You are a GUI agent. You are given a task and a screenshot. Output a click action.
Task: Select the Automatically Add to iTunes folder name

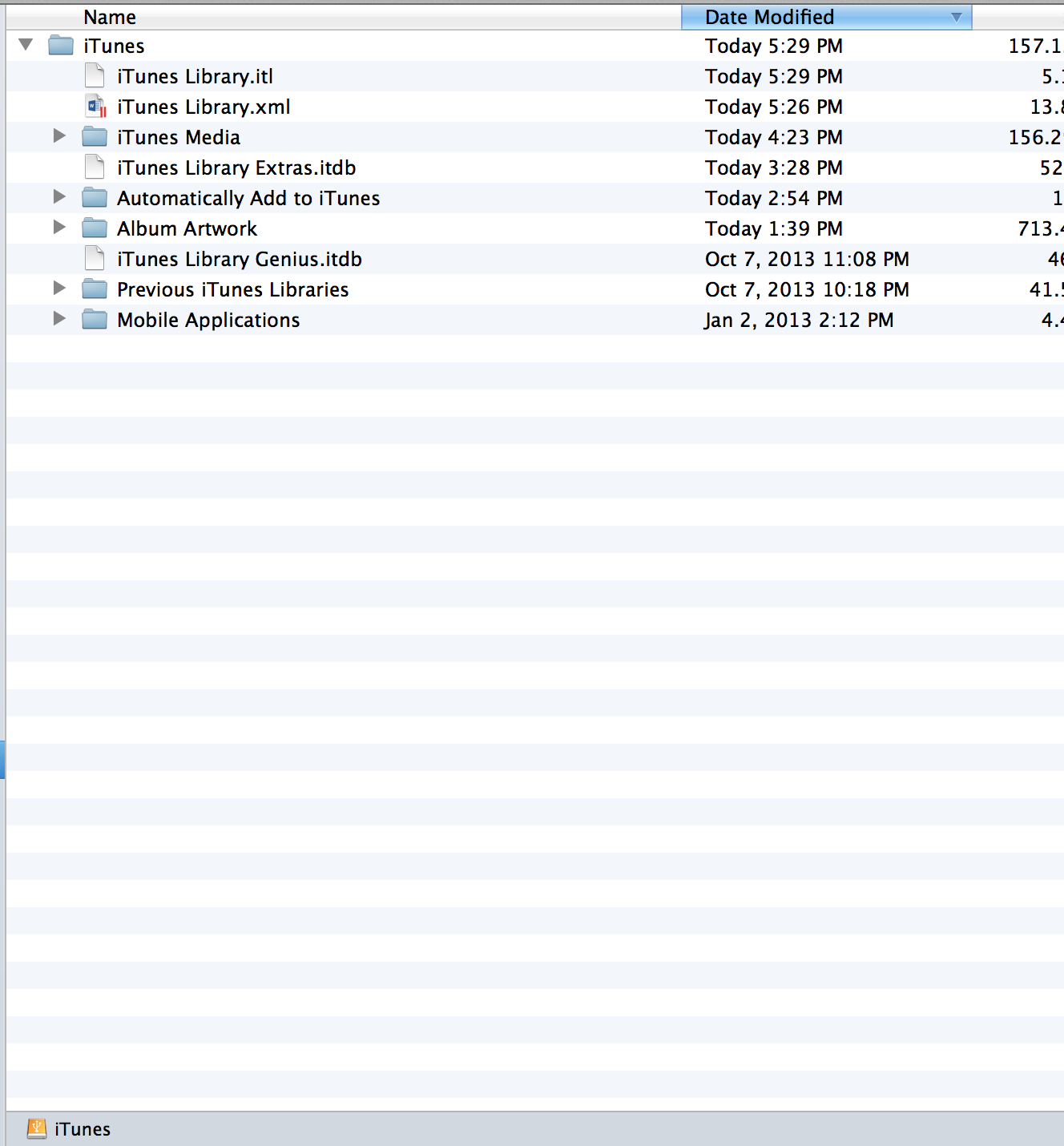click(x=248, y=198)
